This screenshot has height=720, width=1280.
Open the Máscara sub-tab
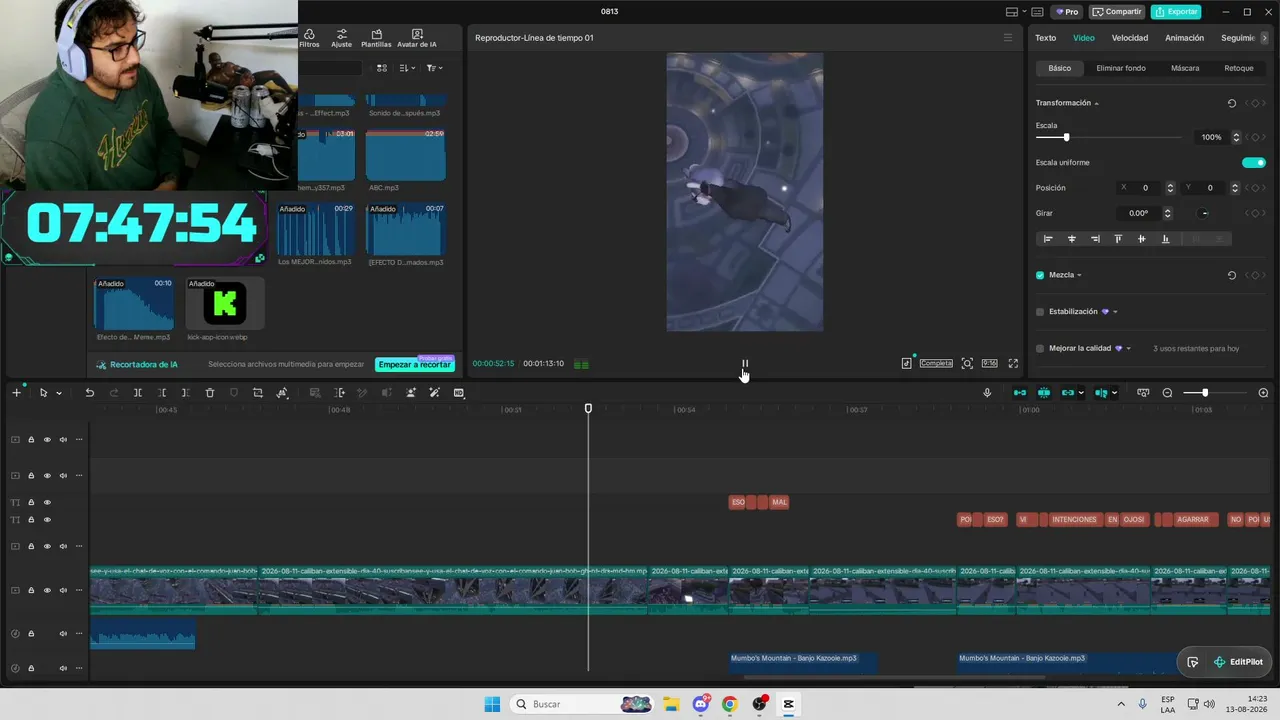1185,68
